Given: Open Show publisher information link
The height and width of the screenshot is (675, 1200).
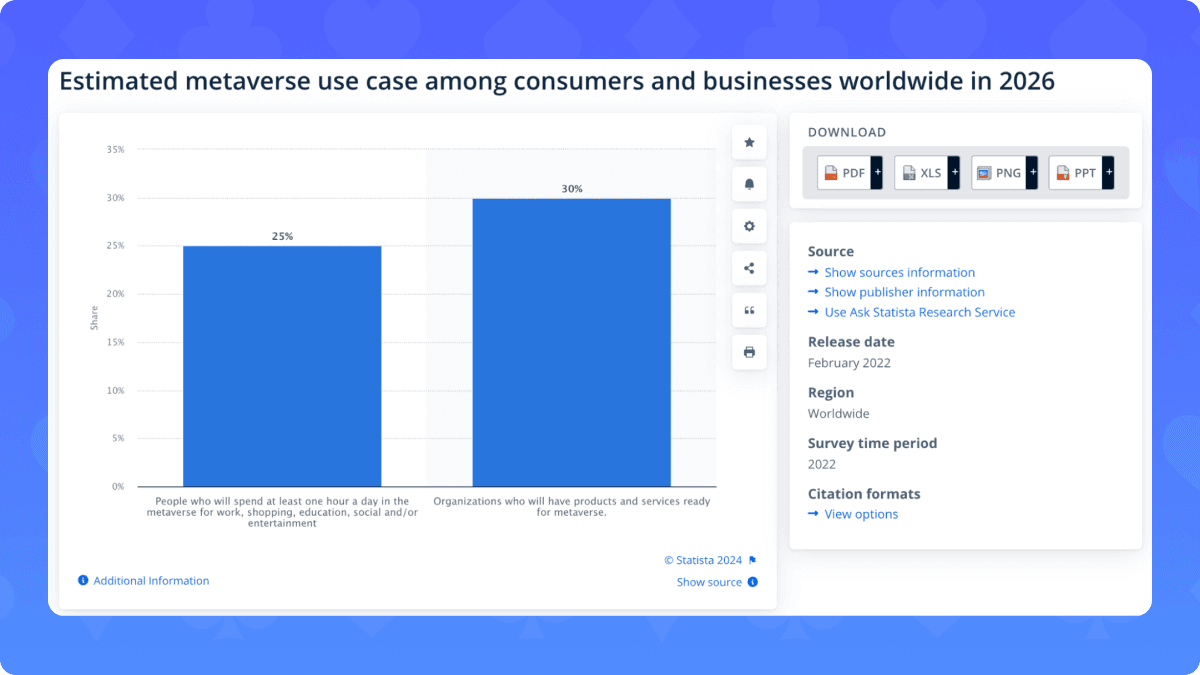Looking at the screenshot, I should pyautogui.click(x=904, y=292).
